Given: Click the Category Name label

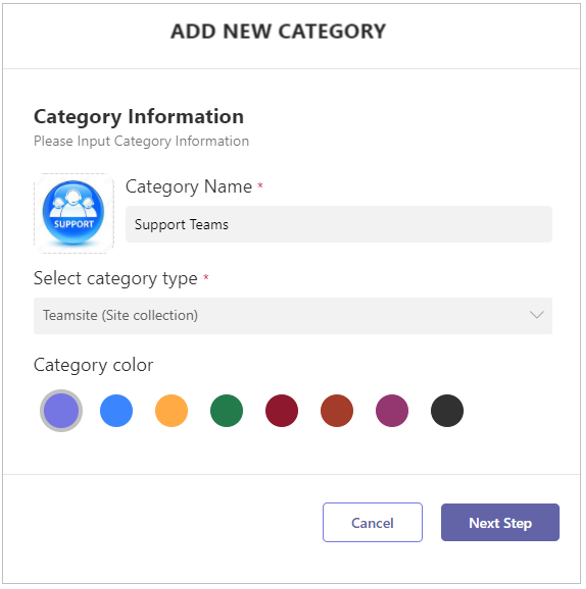Looking at the screenshot, I should [x=189, y=187].
